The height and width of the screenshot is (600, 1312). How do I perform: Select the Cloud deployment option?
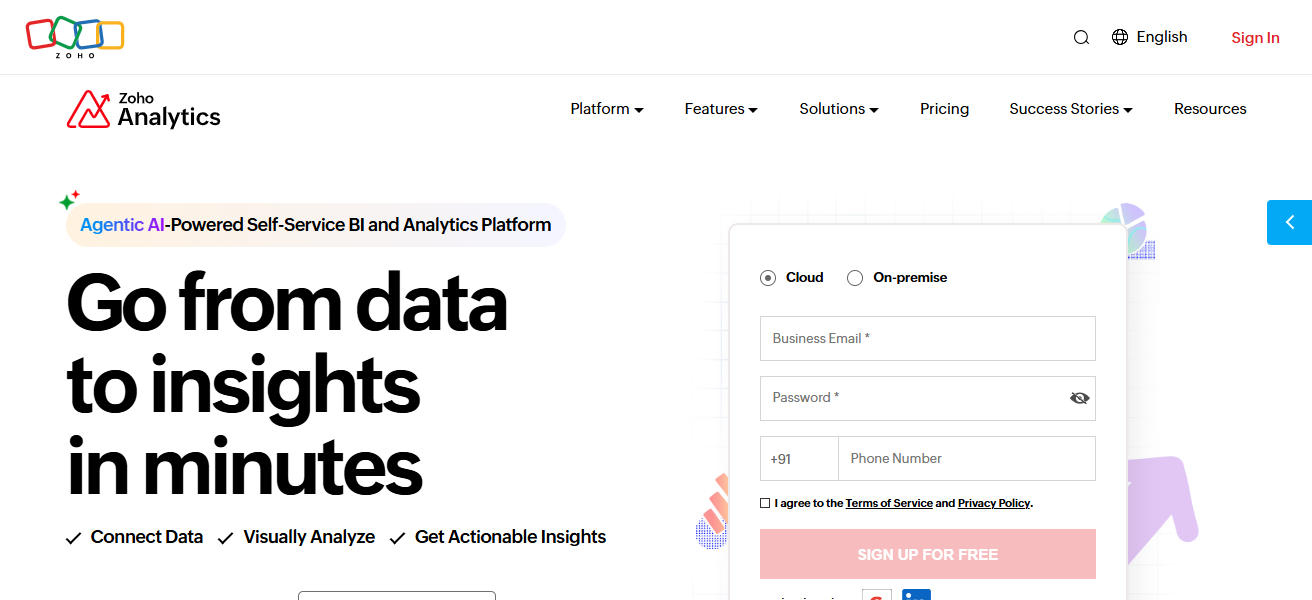(768, 277)
